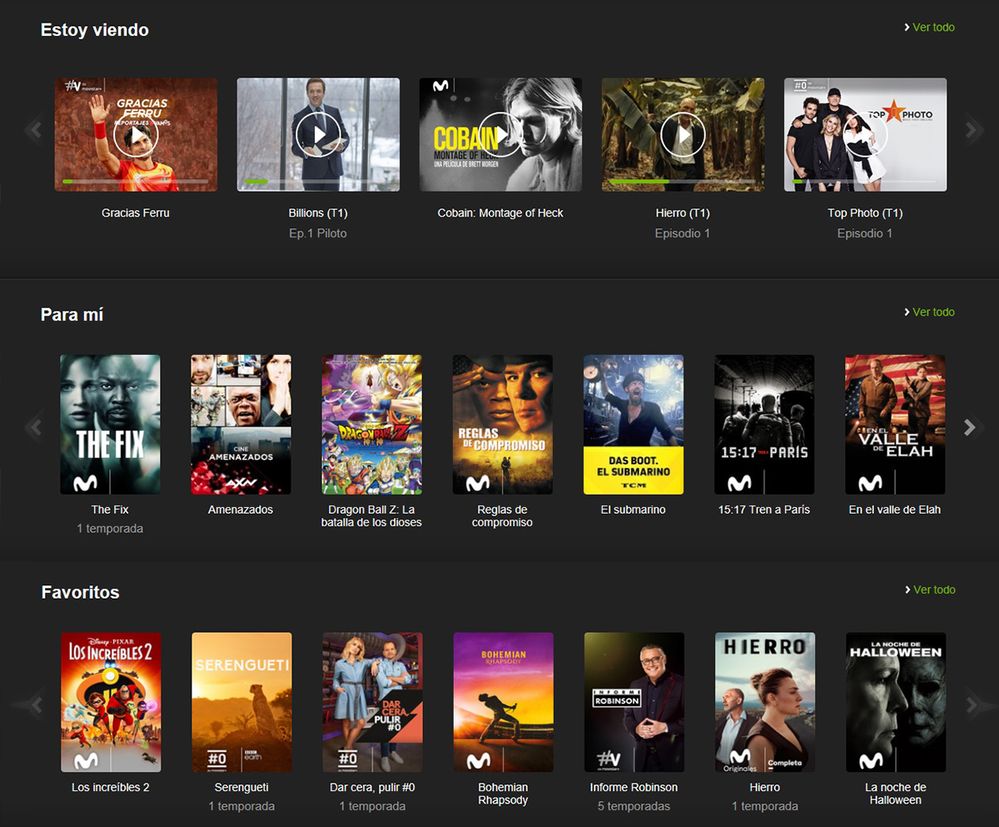Image resolution: width=999 pixels, height=827 pixels.
Task: Click right arrow of Para mí carousel
Action: 969,427
